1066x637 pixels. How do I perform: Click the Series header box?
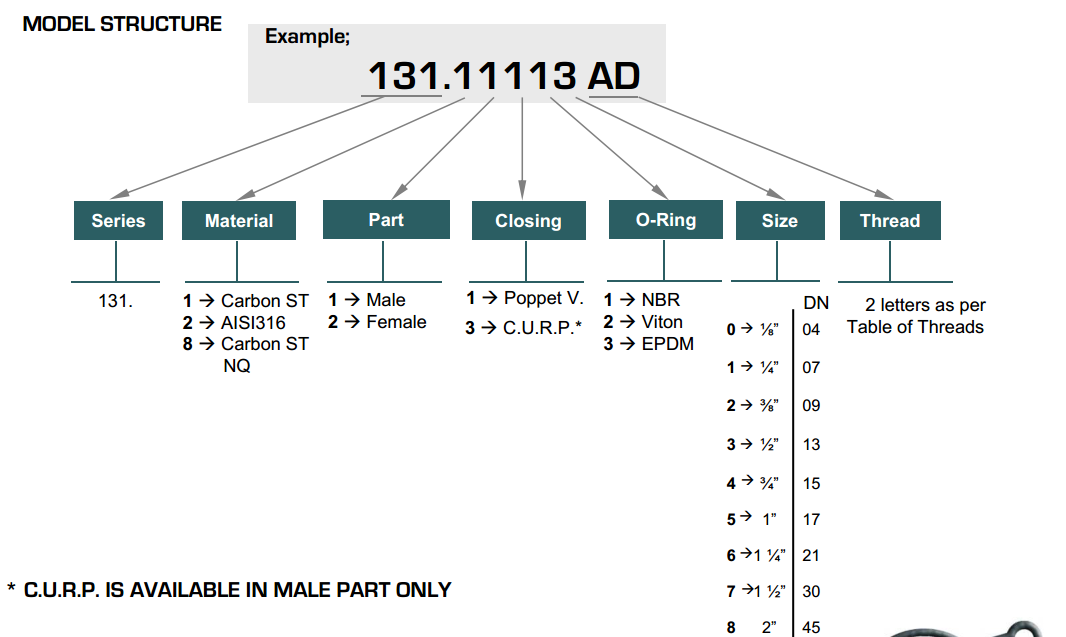(x=118, y=221)
